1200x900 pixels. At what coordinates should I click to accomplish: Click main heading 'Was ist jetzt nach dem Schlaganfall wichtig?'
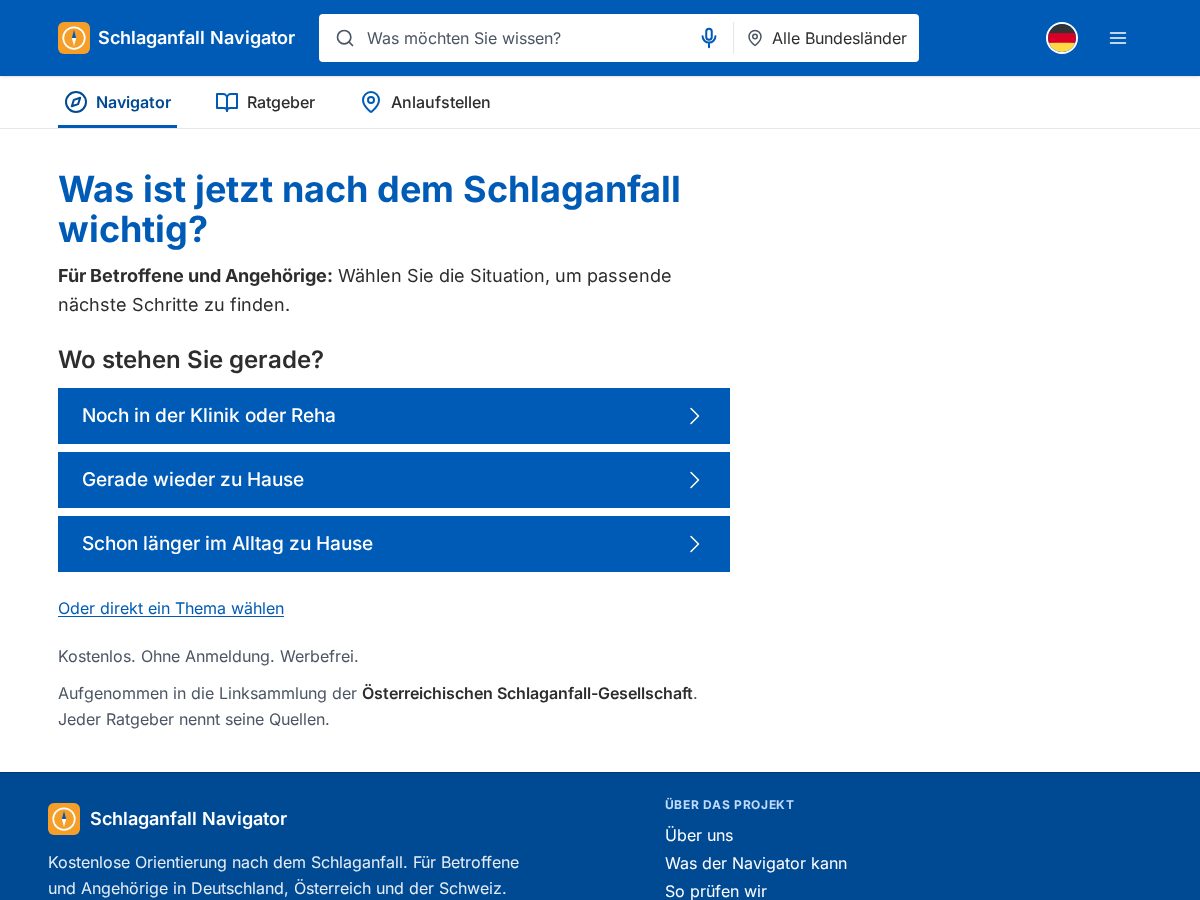[x=370, y=209]
